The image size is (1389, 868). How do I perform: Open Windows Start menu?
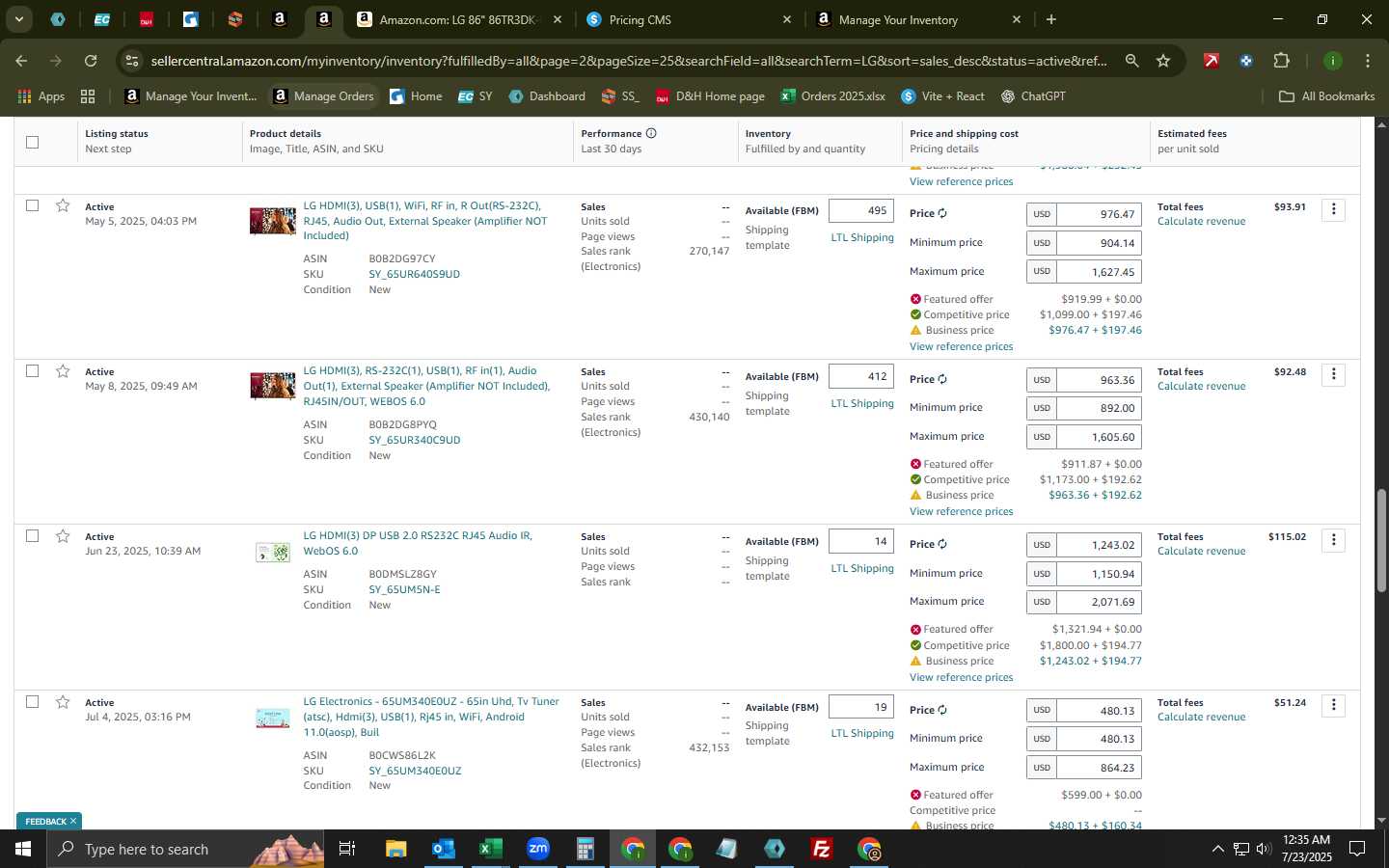[x=22, y=849]
